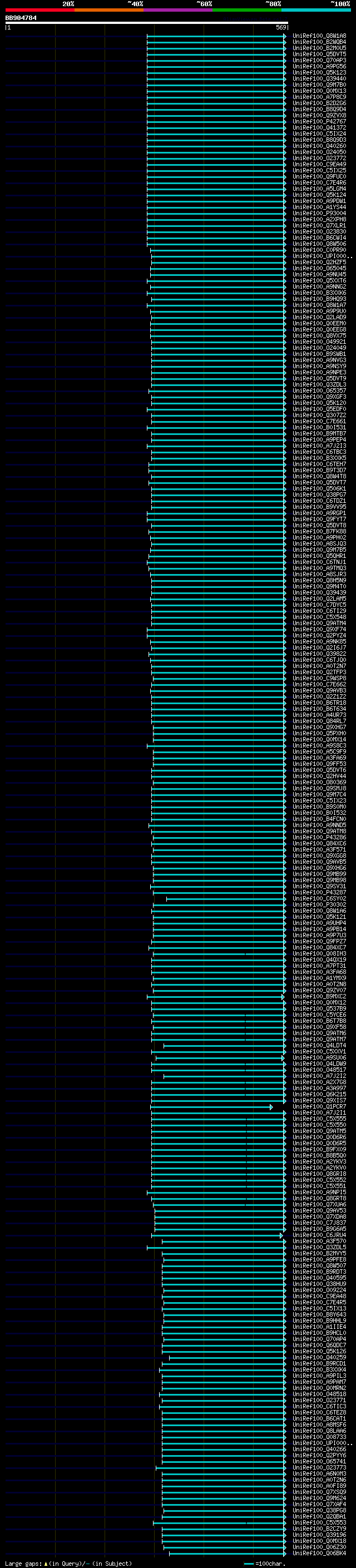Viewport: 356px width, 1568px height.
Task: Select the UniRef100_Q0MX13 label
Action: (319, 91)
